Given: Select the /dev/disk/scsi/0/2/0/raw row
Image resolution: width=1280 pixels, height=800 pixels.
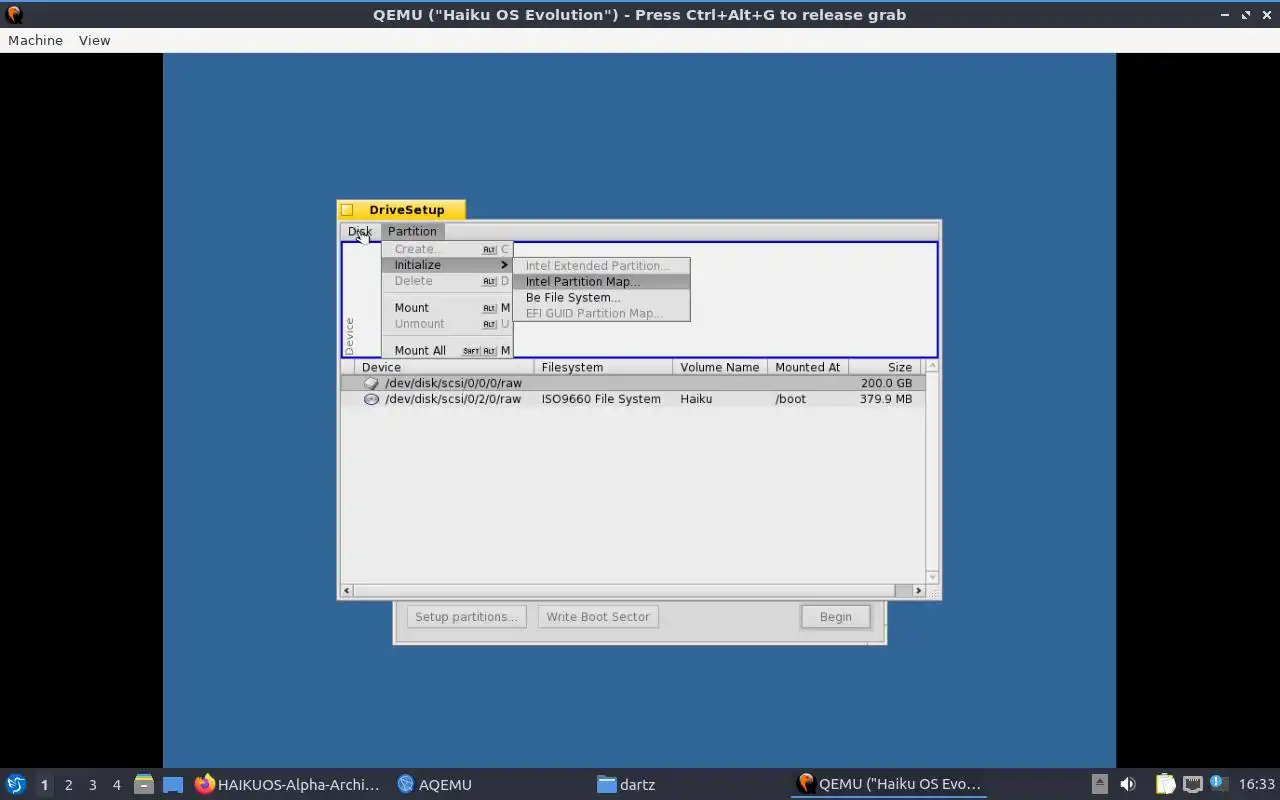Looking at the screenshot, I should (x=633, y=399).
